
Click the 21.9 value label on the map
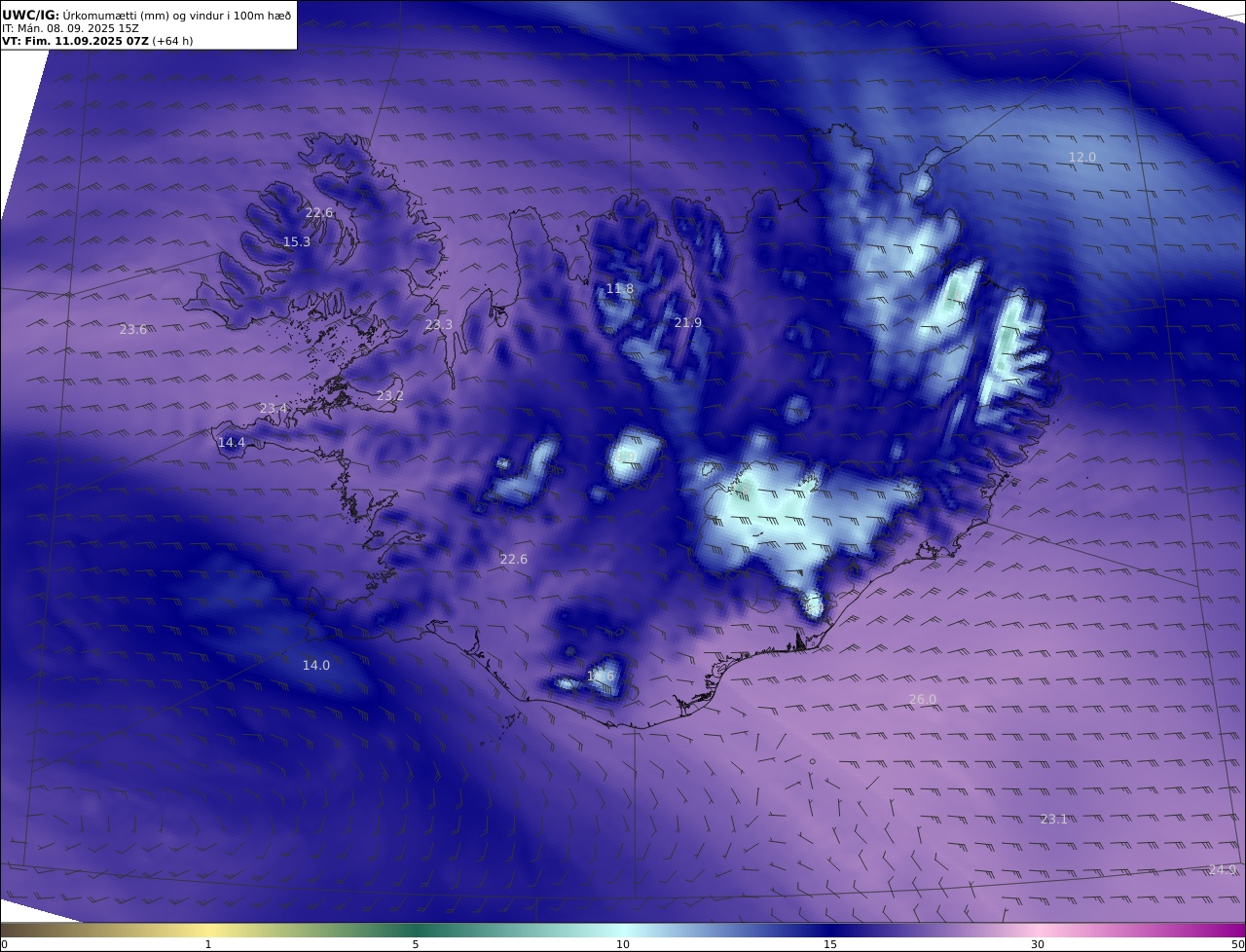click(688, 323)
